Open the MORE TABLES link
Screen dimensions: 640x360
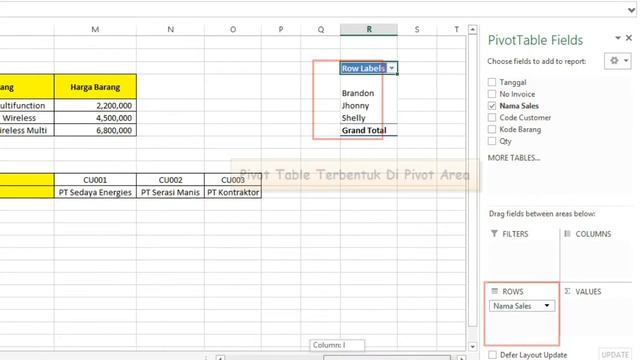514,158
